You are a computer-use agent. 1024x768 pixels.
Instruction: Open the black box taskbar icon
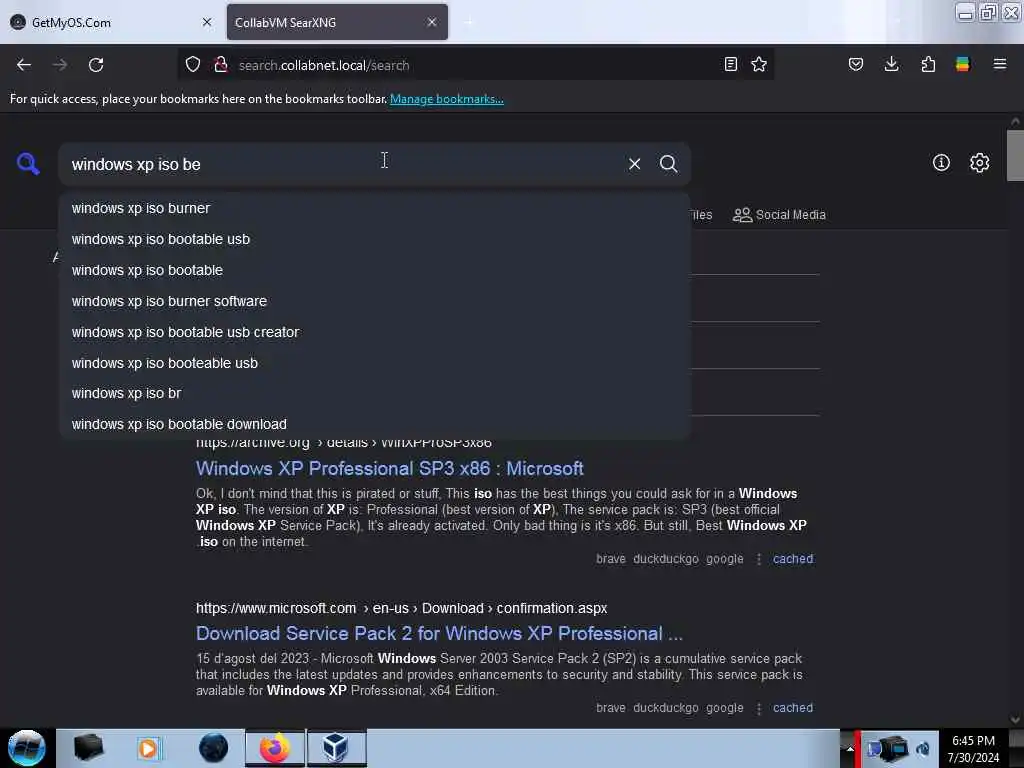click(x=89, y=748)
